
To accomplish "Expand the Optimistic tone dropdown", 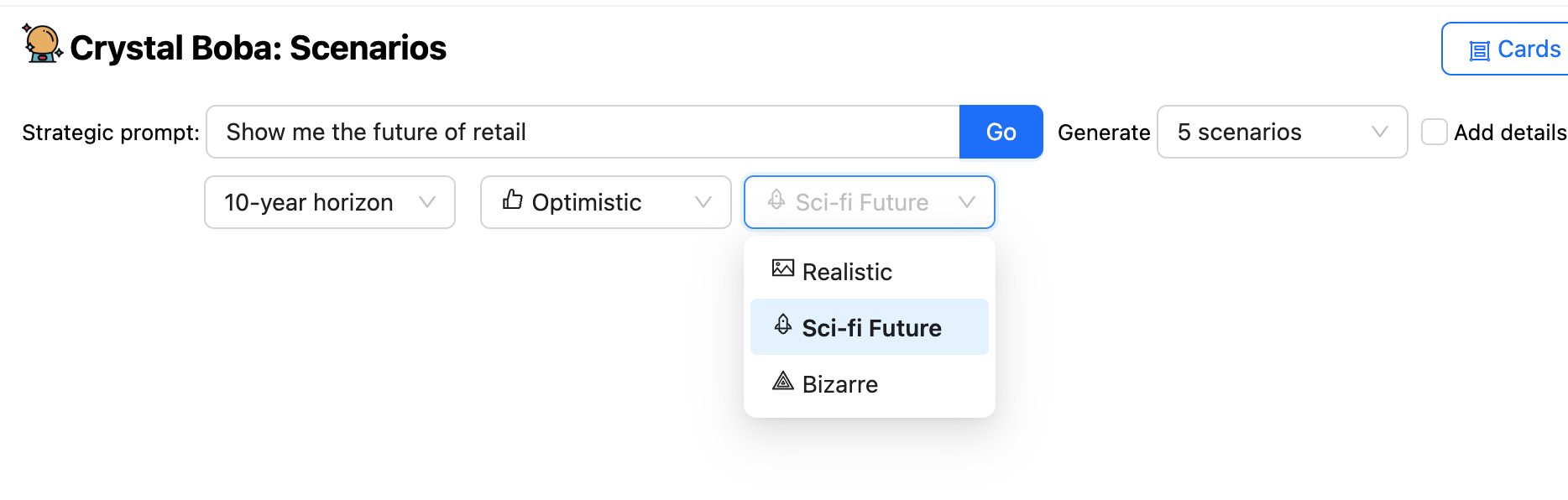I will pyautogui.click(x=605, y=202).
